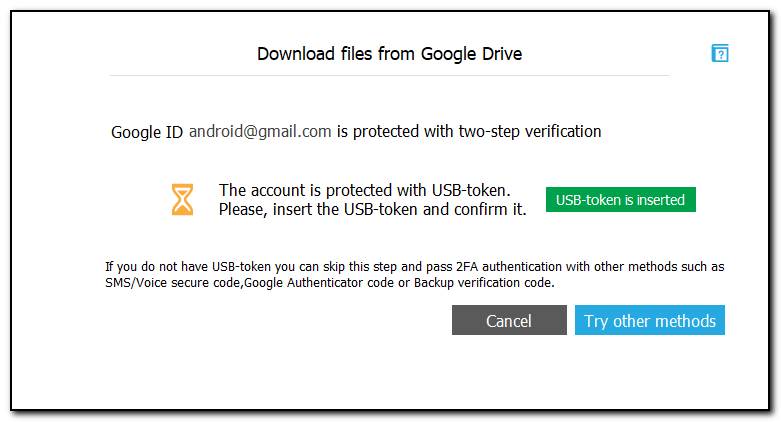Click 'is protected with two-step verification' text
The width and height of the screenshot is (781, 422).
click(469, 131)
